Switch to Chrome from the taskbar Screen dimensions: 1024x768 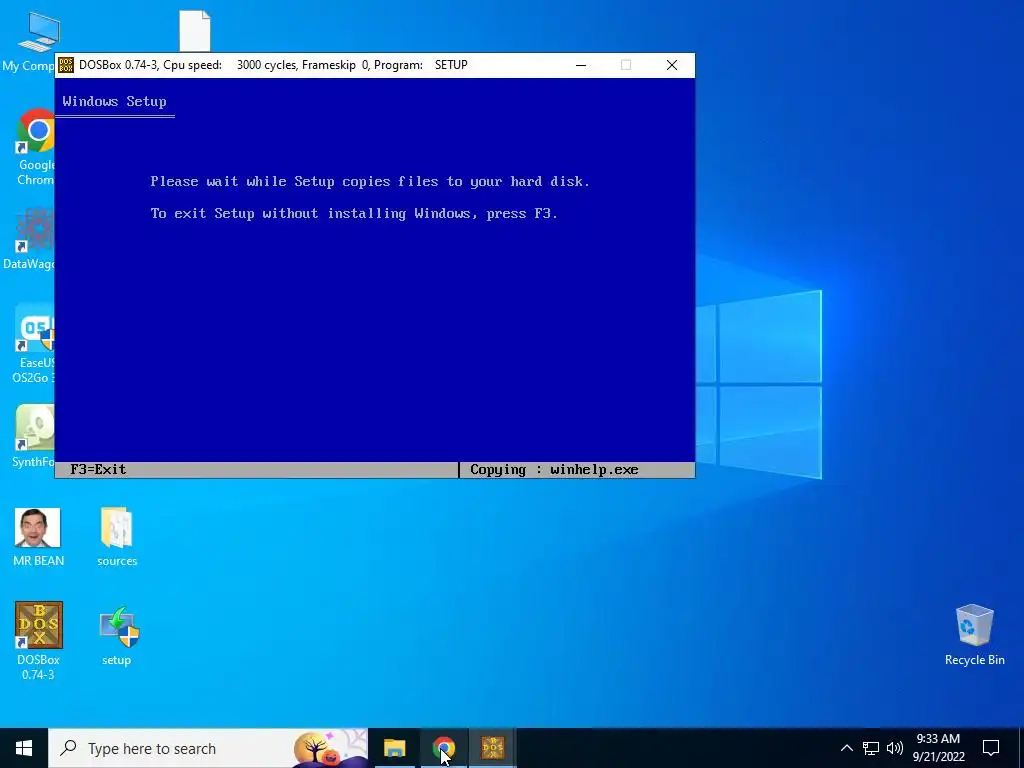click(x=443, y=748)
